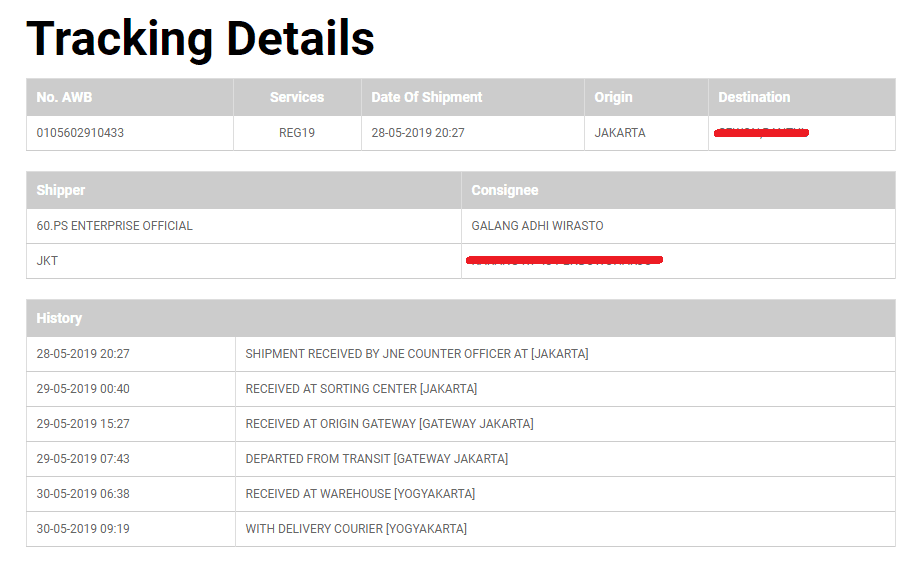
Task: Click DEPARTED FROM TRANSIT [GATEWAY JAKARTA] entry
Action: coord(377,459)
